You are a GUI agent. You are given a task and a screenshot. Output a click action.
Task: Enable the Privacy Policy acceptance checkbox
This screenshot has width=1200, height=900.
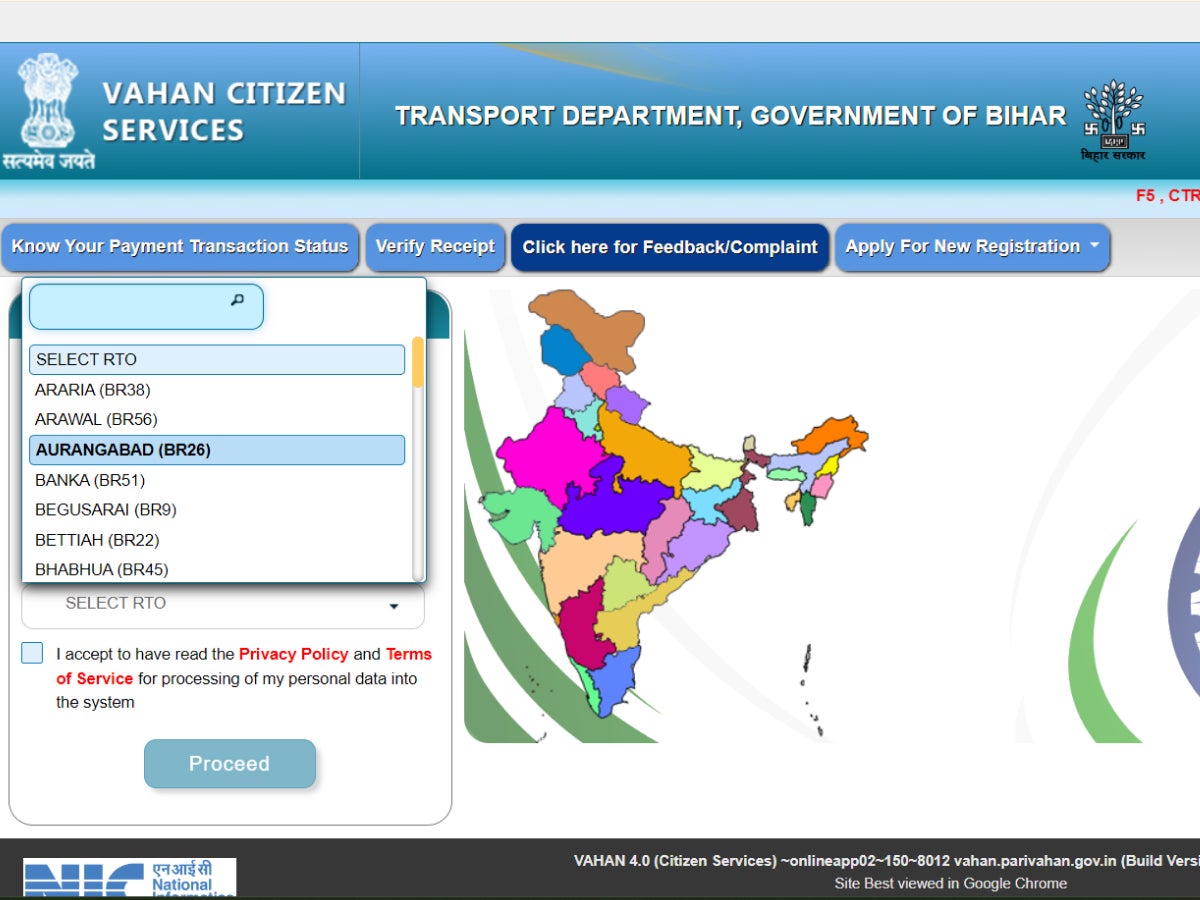coord(31,653)
